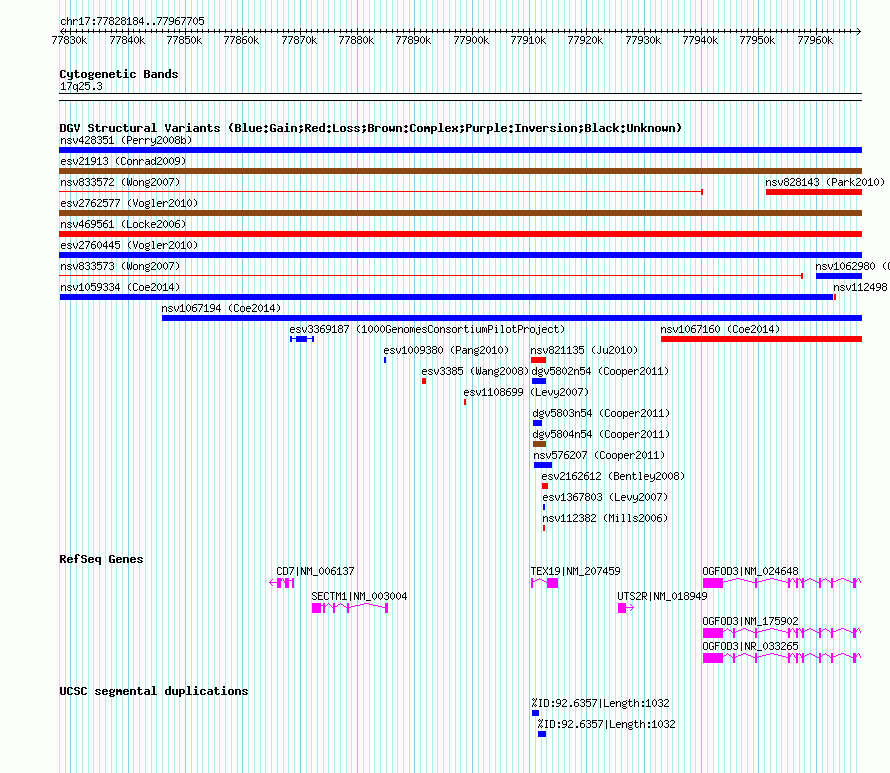Select nsv112382 (Mills2006) label

[605, 518]
